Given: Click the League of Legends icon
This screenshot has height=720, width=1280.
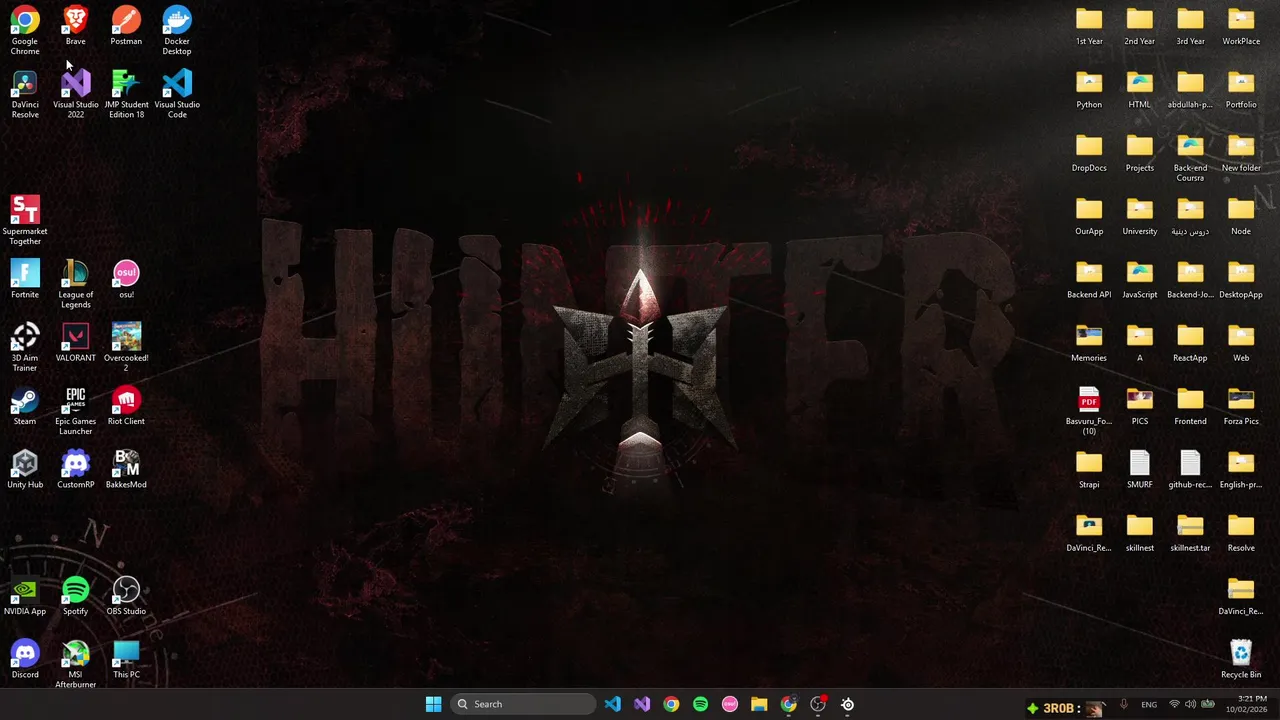Looking at the screenshot, I should [x=75, y=284].
